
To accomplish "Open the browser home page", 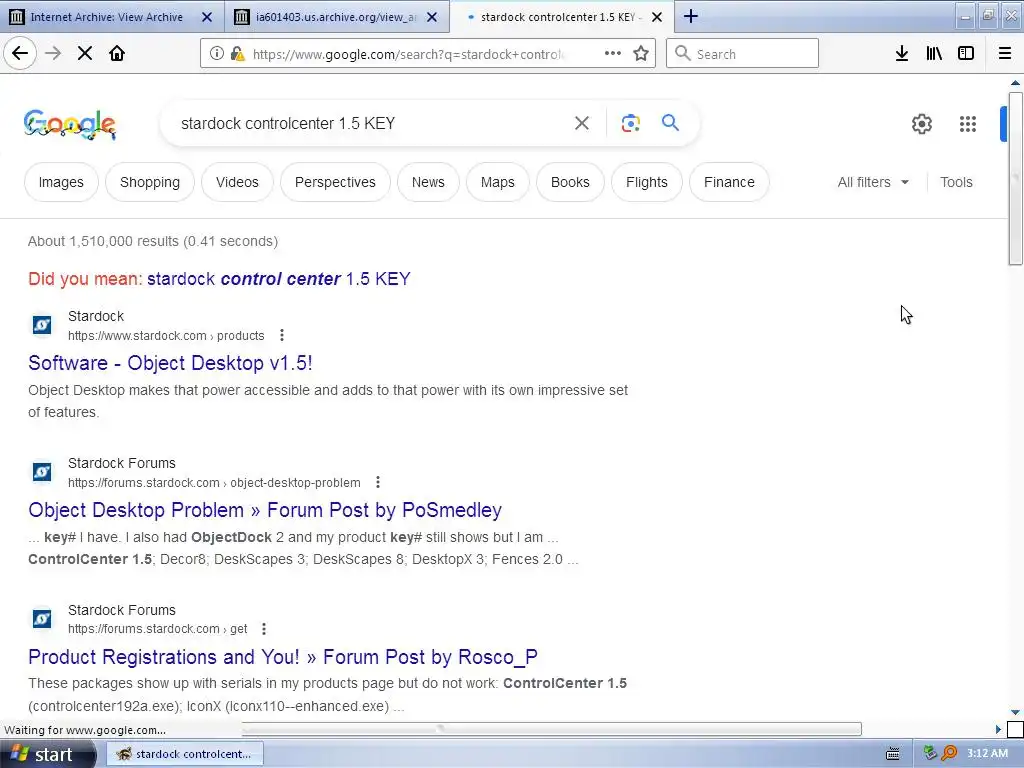I will pyautogui.click(x=117, y=54).
